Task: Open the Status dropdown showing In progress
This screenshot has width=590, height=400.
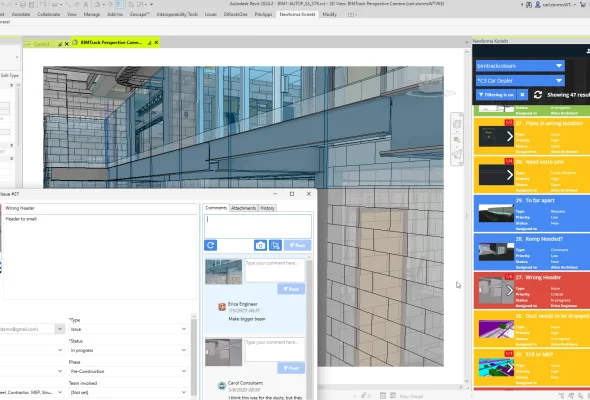Action: pos(129,350)
